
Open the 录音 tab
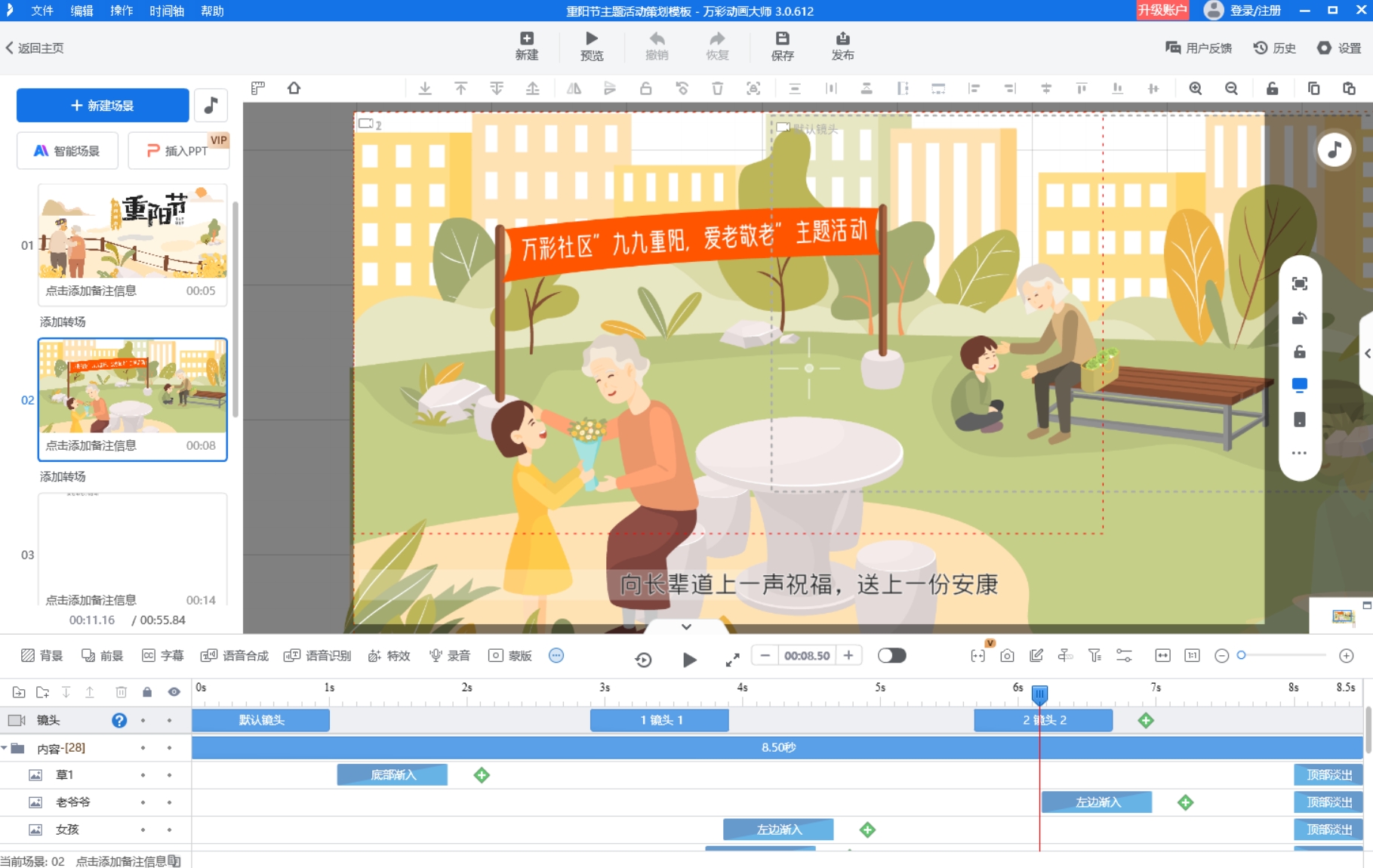pyautogui.click(x=450, y=655)
